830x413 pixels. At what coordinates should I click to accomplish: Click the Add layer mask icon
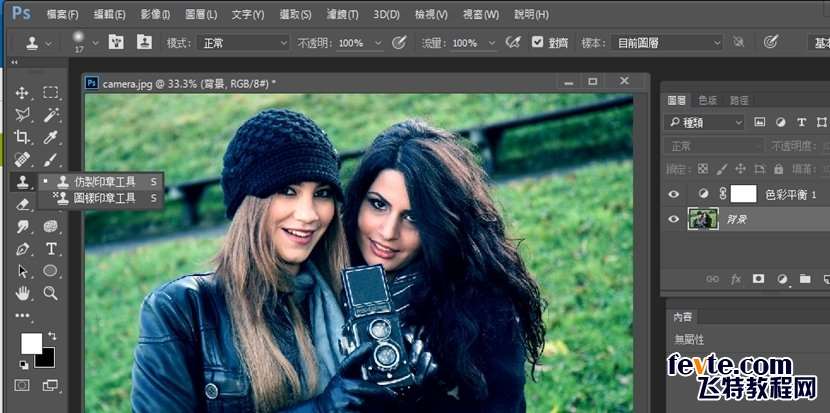pos(758,279)
